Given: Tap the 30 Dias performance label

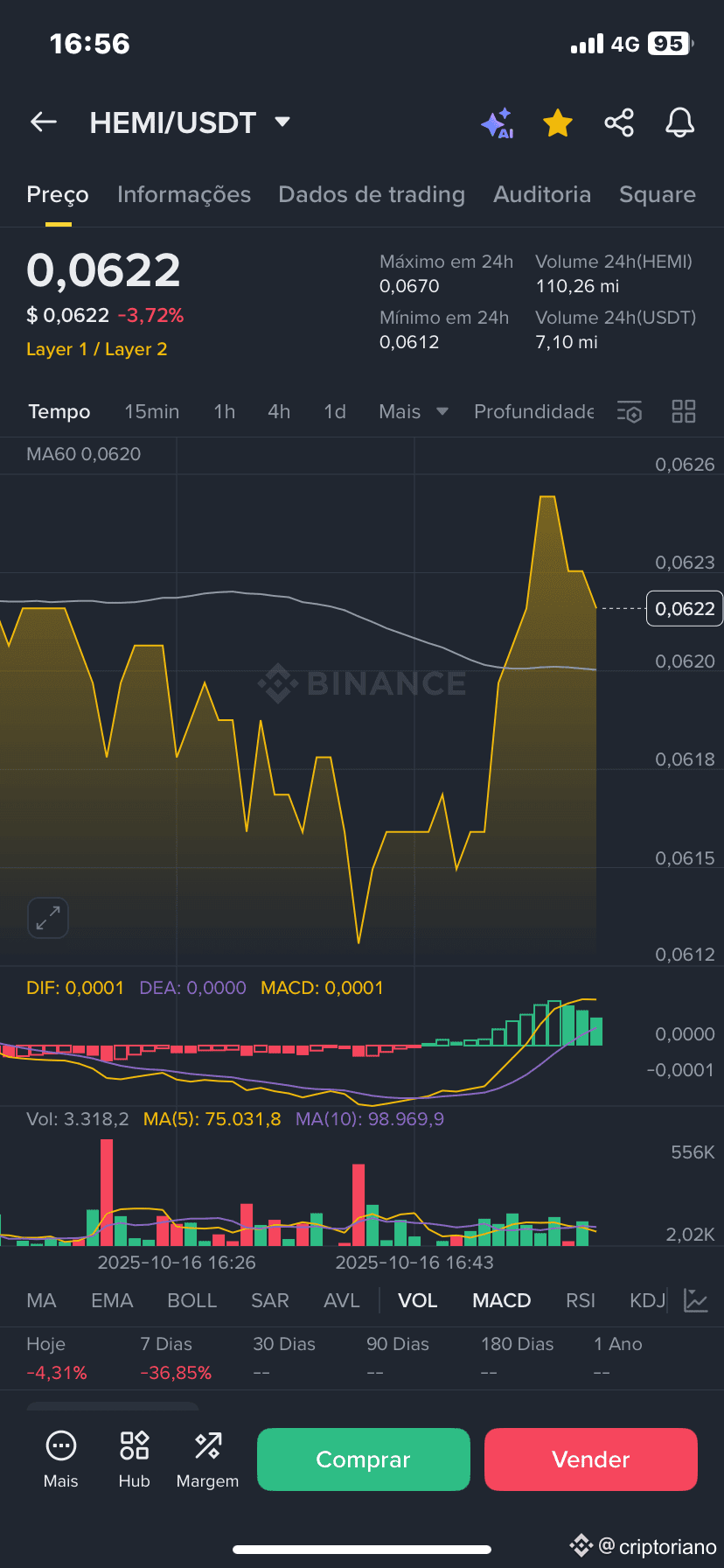Looking at the screenshot, I should pyautogui.click(x=284, y=1344).
